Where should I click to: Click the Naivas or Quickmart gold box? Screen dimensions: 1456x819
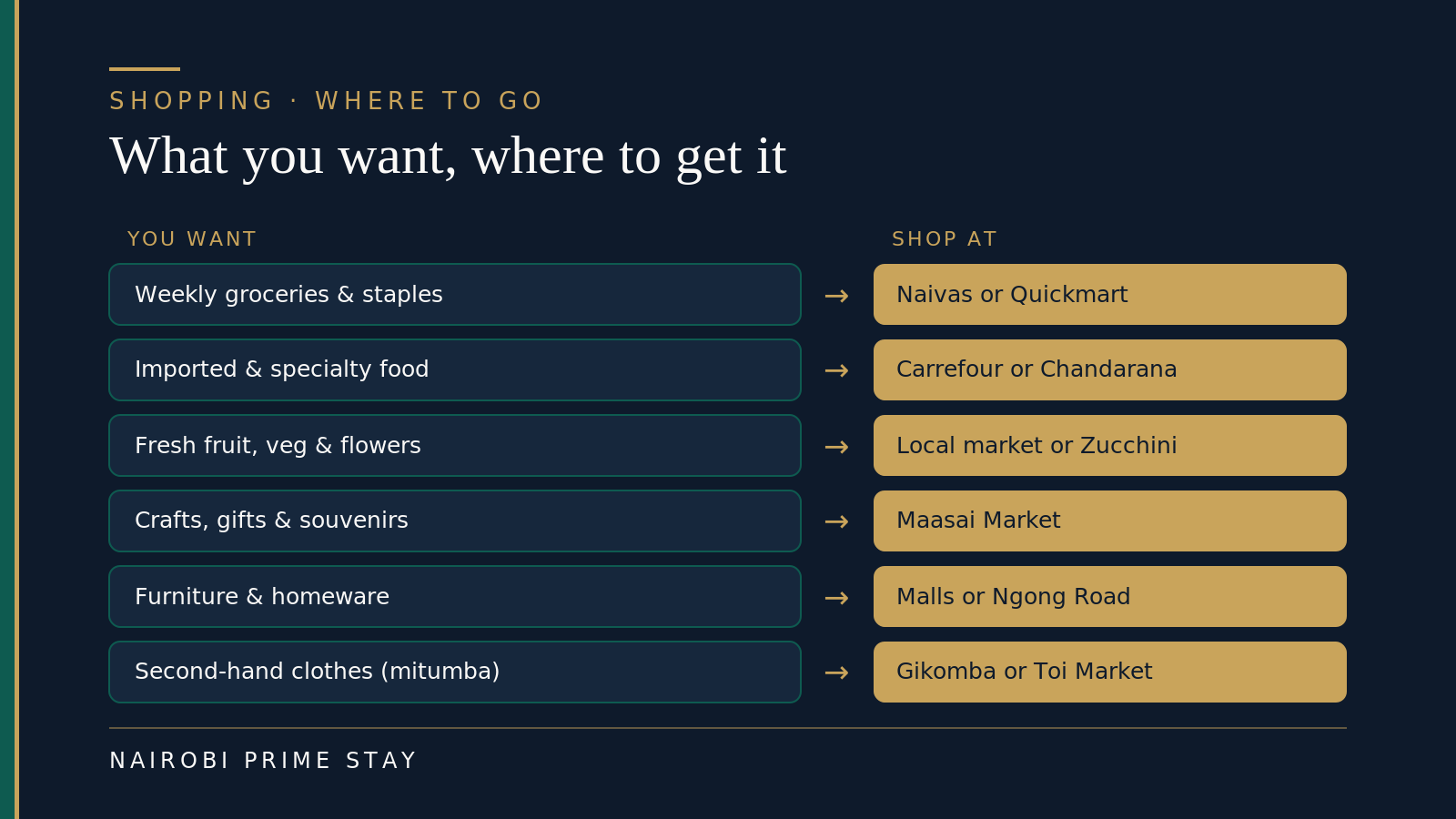coord(1110,294)
